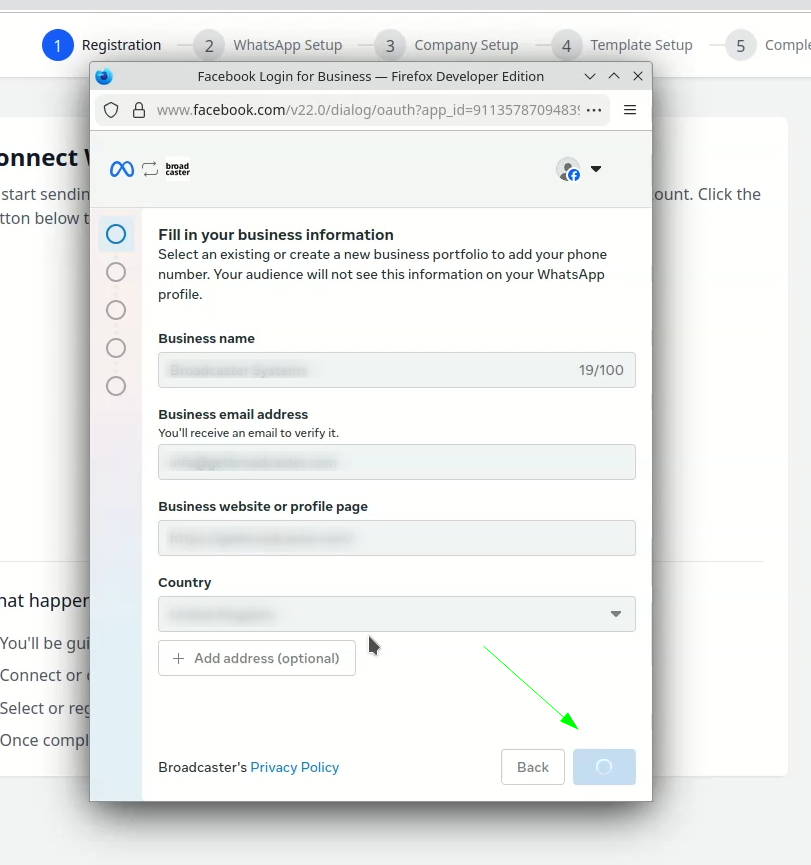Click the address bar ellipsis icon

(x=594, y=110)
